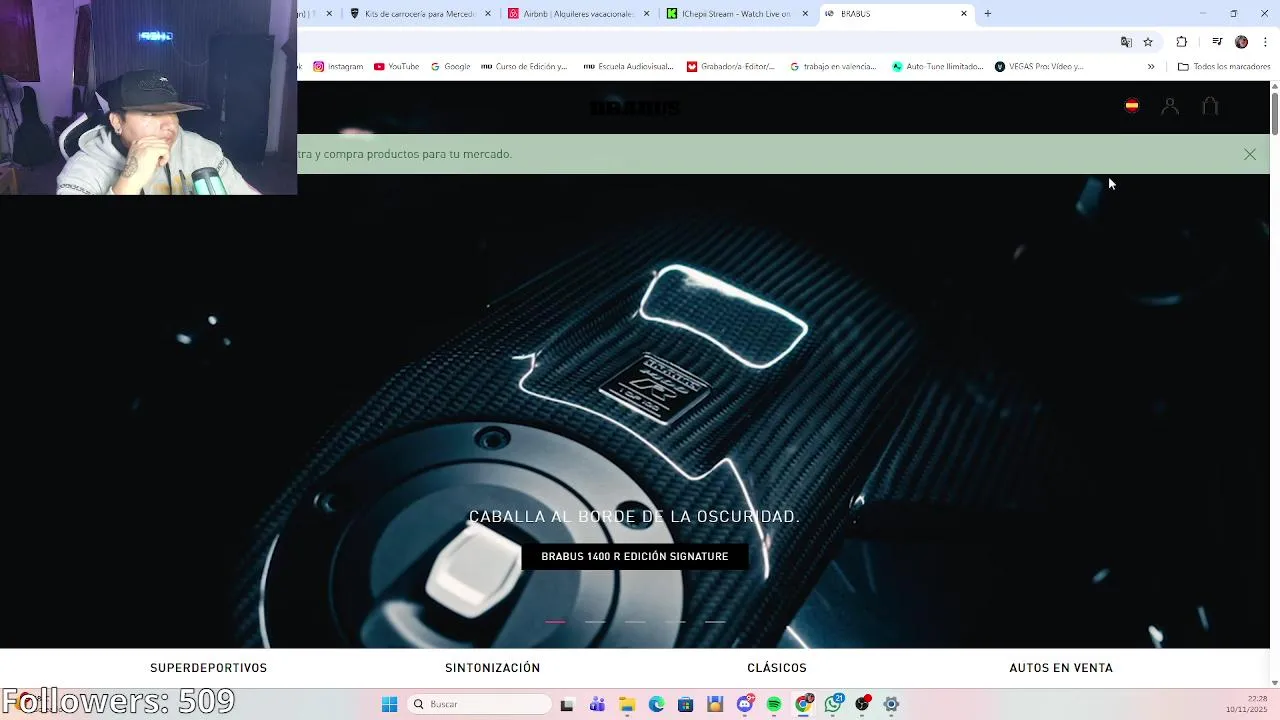
Task: Click BRABUS 1400 R Edición Signature button
Action: (635, 556)
